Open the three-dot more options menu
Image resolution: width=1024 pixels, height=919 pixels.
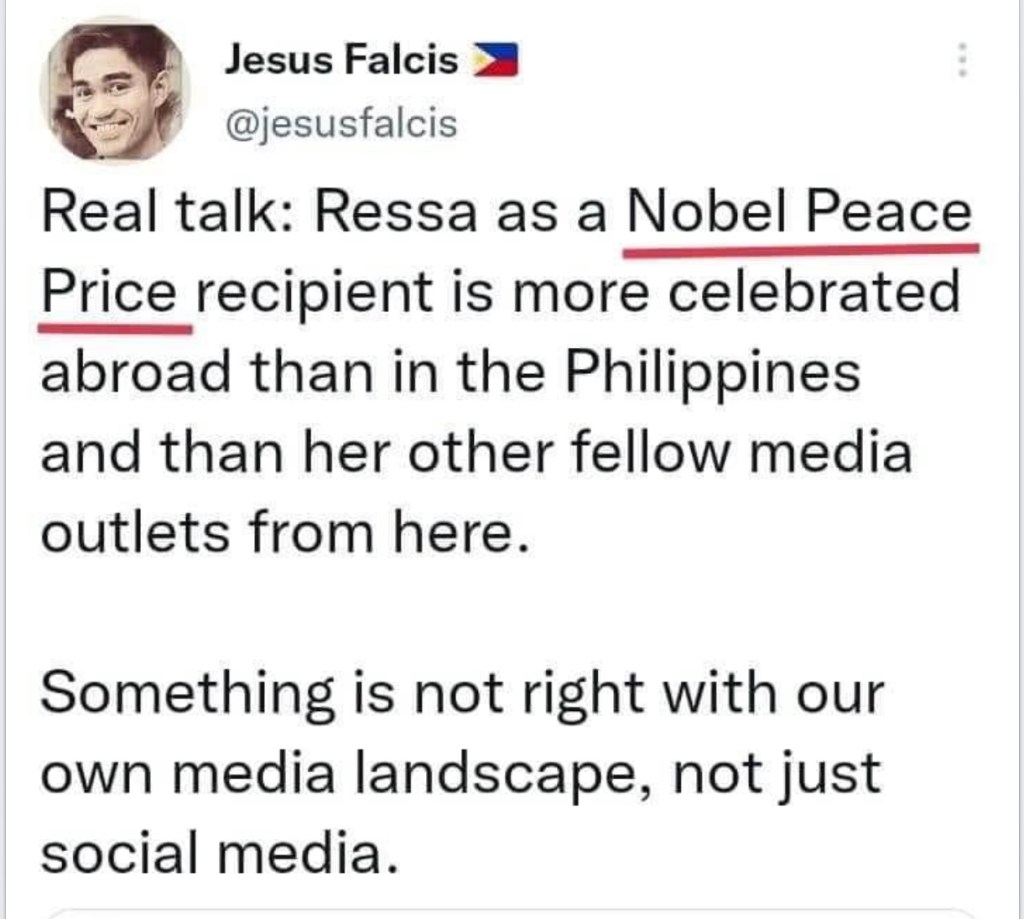pyautogui.click(x=962, y=62)
